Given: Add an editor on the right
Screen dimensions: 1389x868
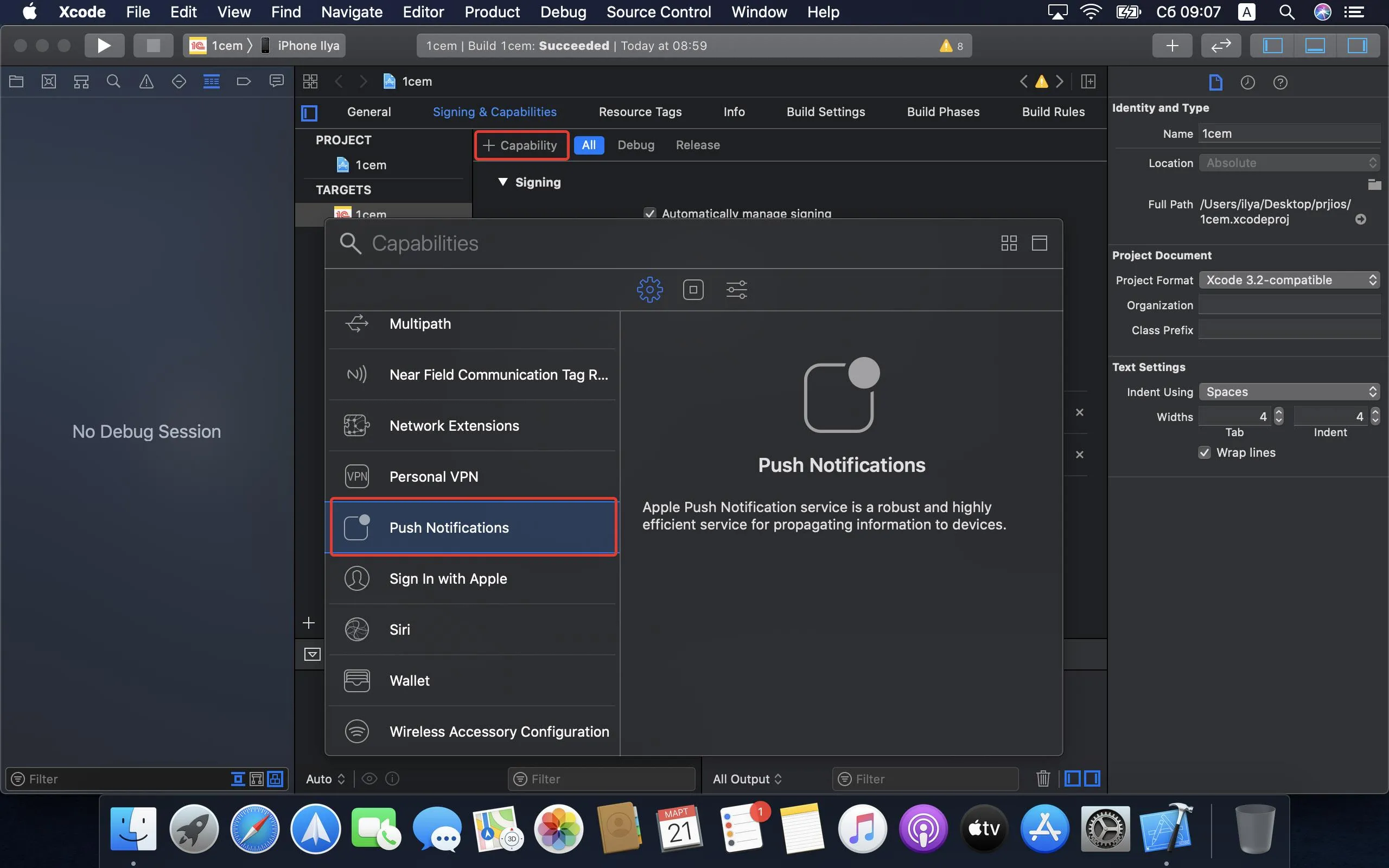Looking at the screenshot, I should coord(1088,81).
